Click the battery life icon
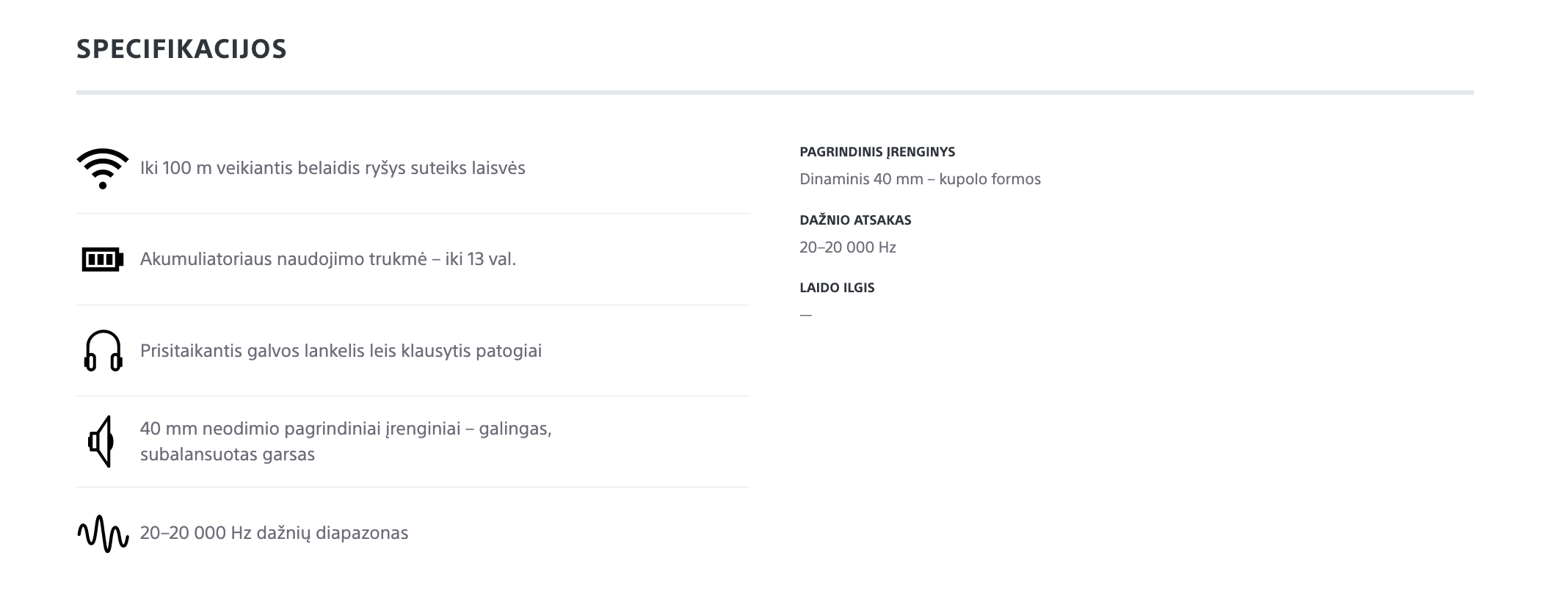Viewport: 1568px width, 605px height. click(103, 259)
